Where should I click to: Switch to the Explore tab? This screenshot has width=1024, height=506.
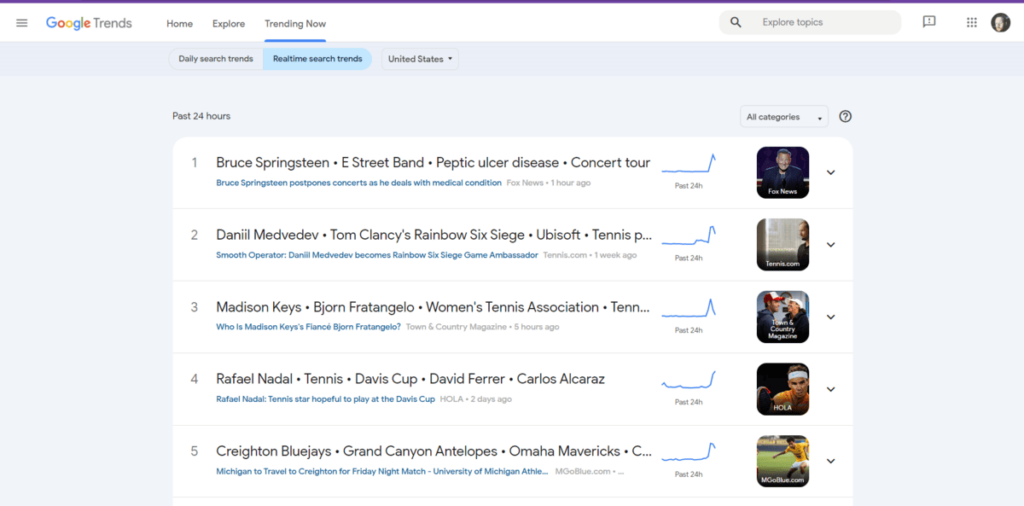[229, 24]
